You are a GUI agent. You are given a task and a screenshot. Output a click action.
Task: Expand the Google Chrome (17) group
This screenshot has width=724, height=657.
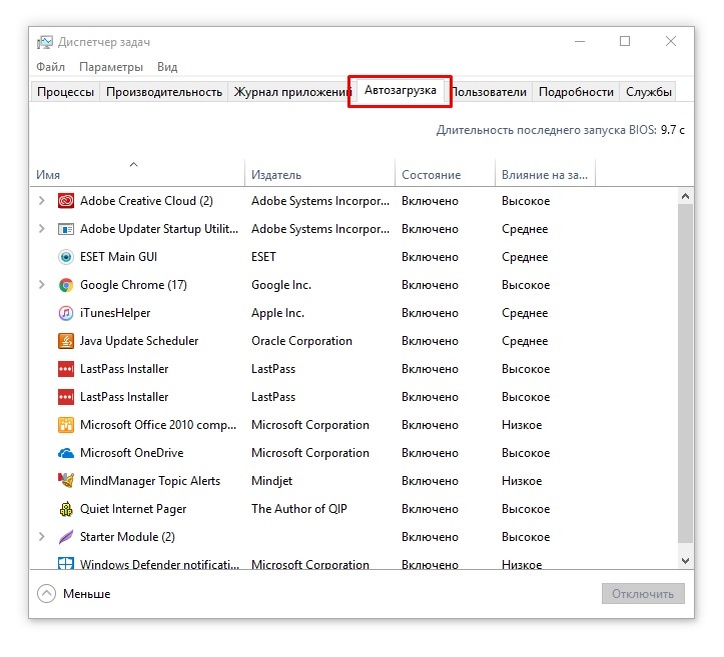click(42, 285)
